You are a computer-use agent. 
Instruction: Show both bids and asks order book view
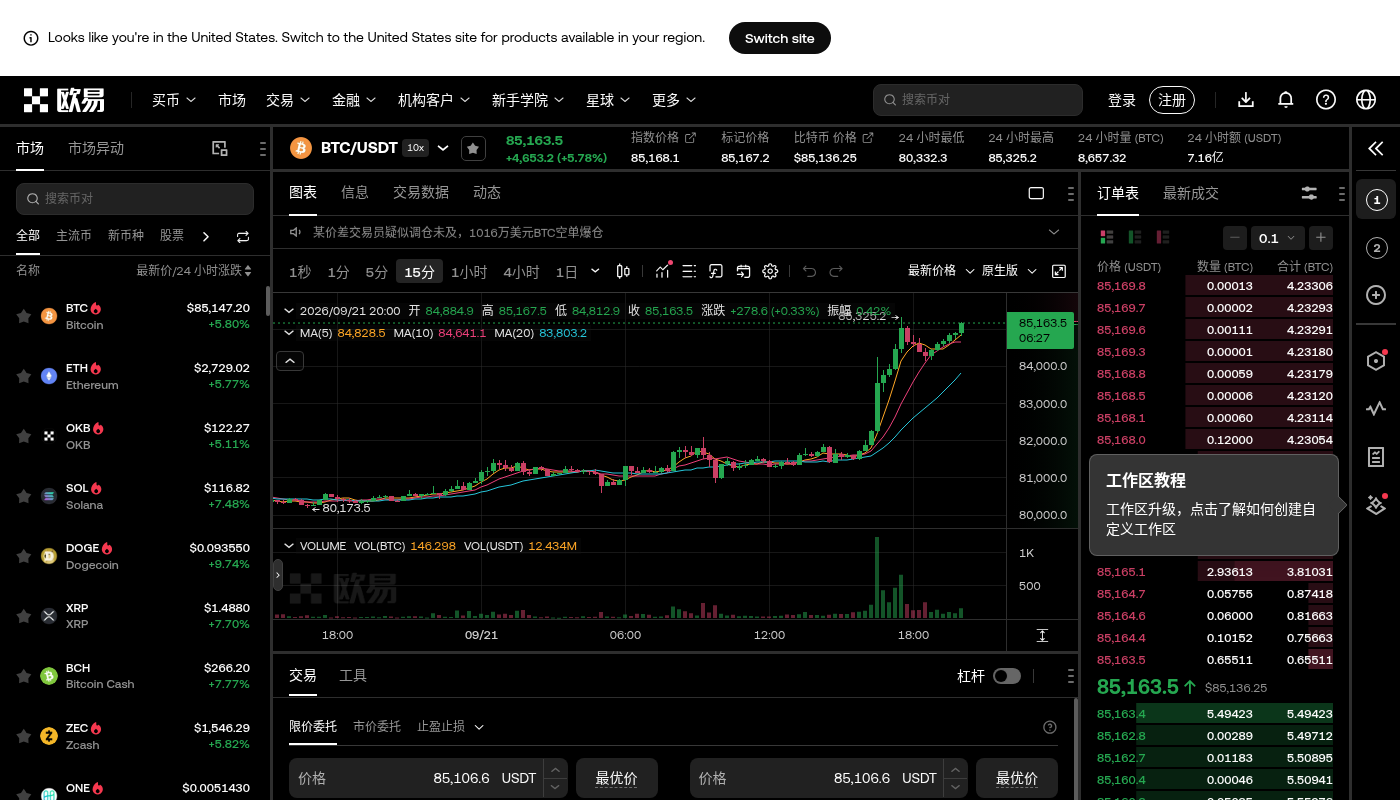pyautogui.click(x=1107, y=237)
